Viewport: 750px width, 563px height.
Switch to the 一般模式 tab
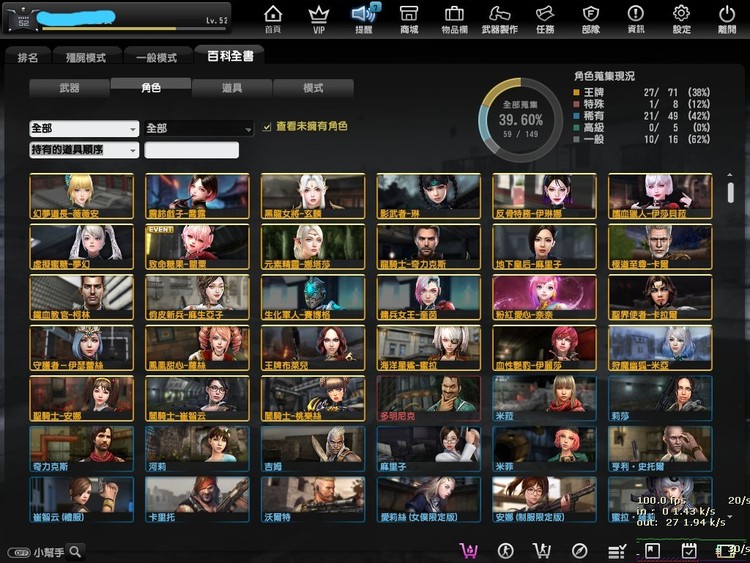tap(157, 57)
